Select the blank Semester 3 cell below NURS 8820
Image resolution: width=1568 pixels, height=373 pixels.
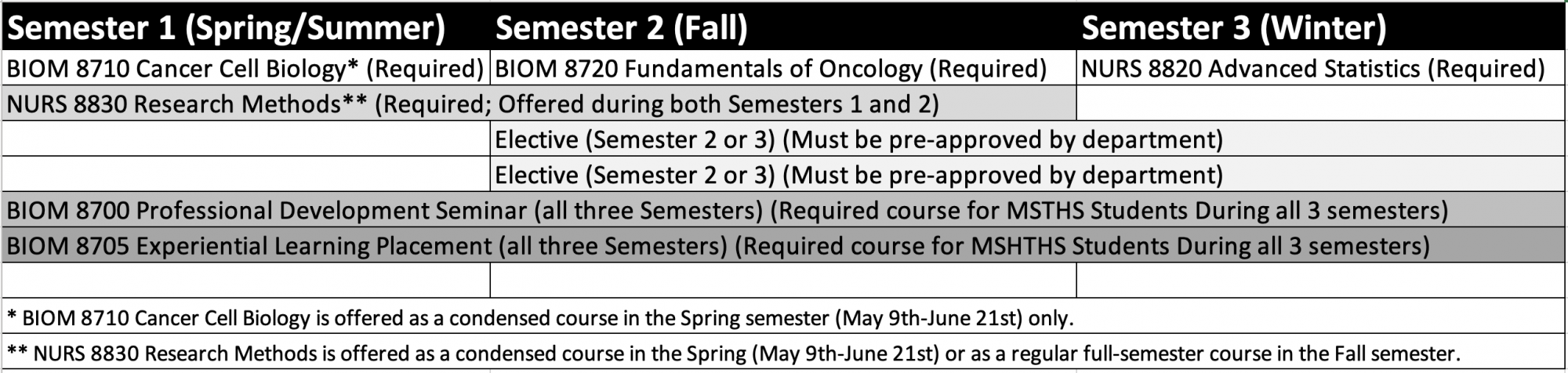tap(1321, 104)
